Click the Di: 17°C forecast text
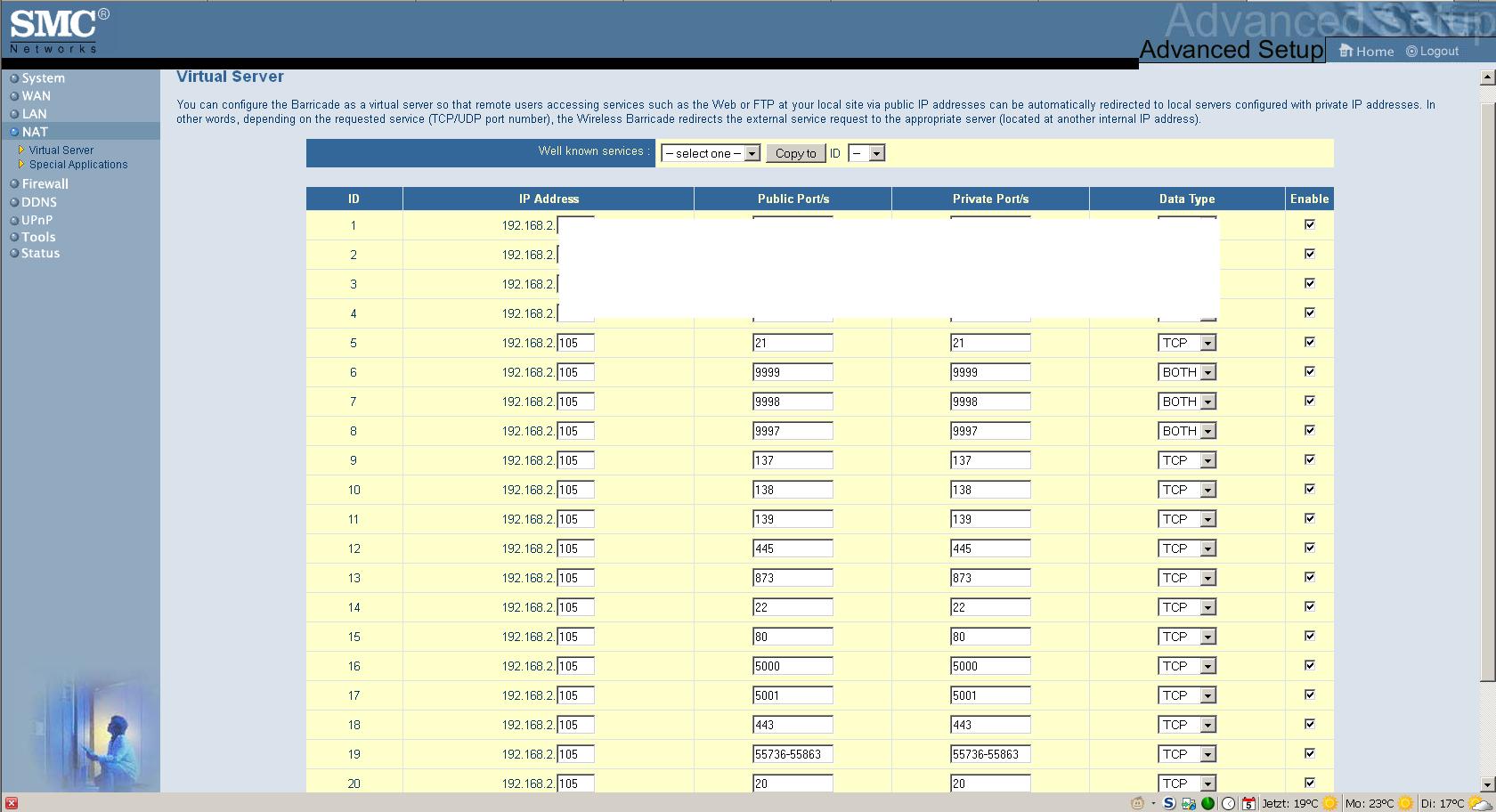The image size is (1496, 812). [x=1443, y=803]
